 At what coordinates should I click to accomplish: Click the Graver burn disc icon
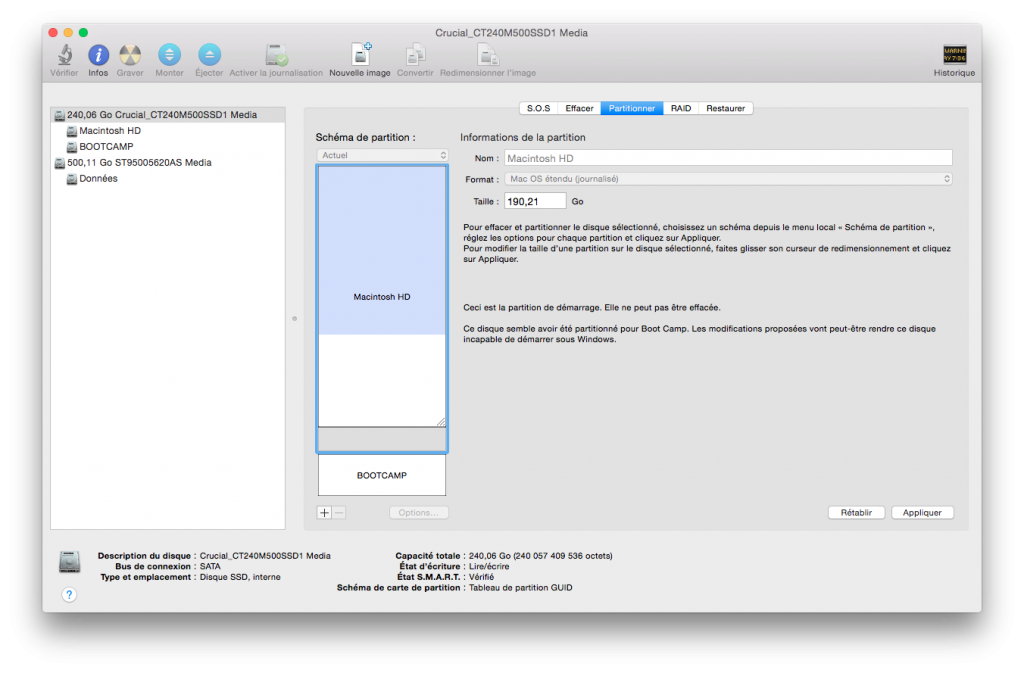pos(130,55)
